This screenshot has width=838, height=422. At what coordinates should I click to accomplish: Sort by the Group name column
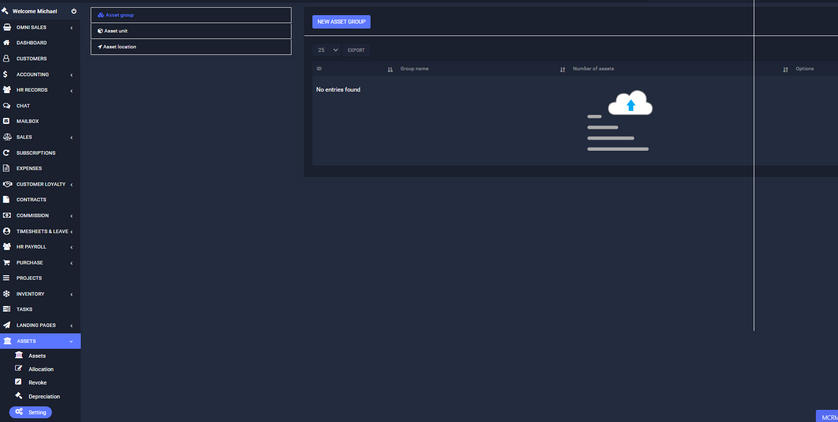562,69
